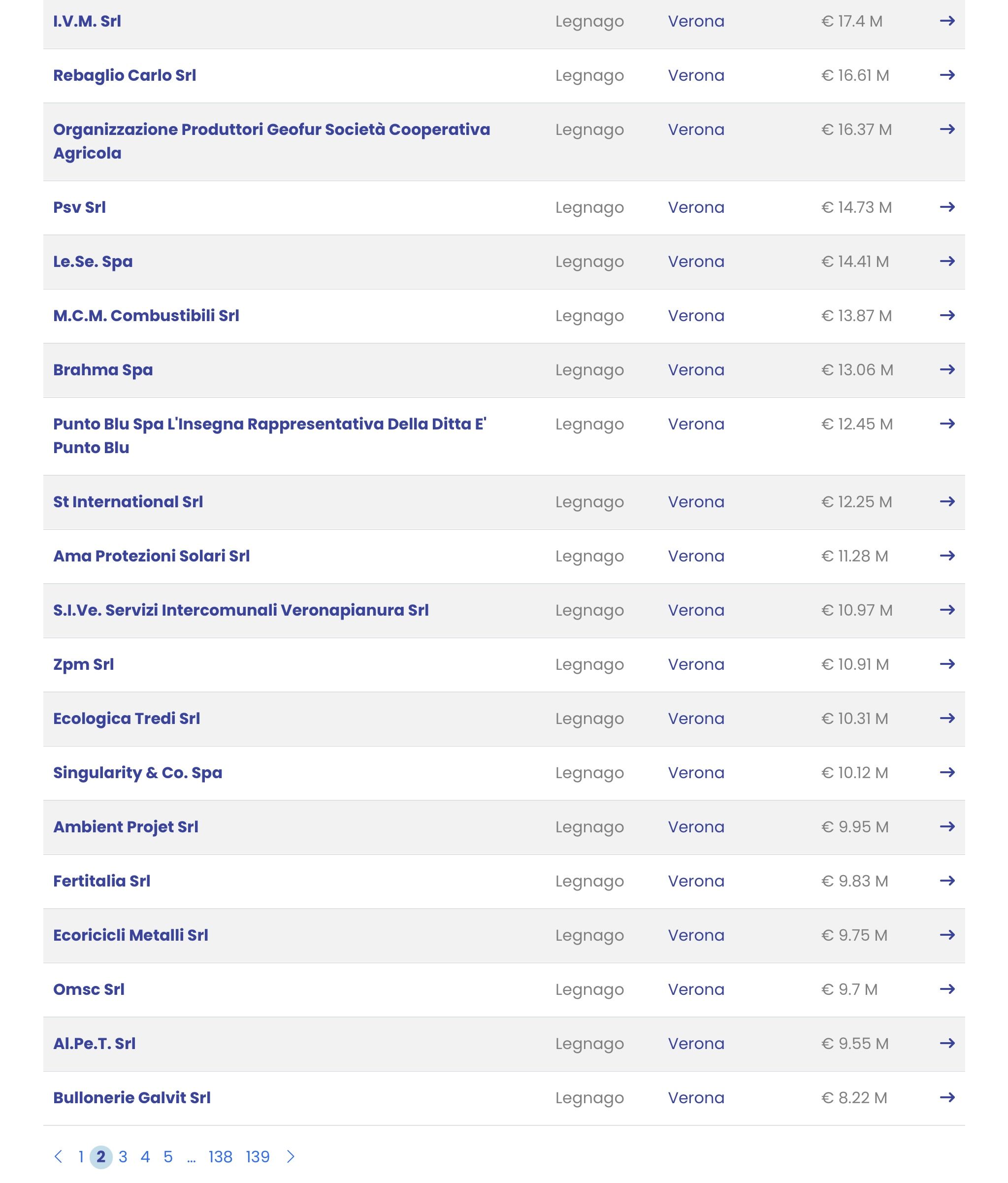Click the € 13.06 M revenue value
The width and height of the screenshot is (1008, 1183).
point(857,370)
